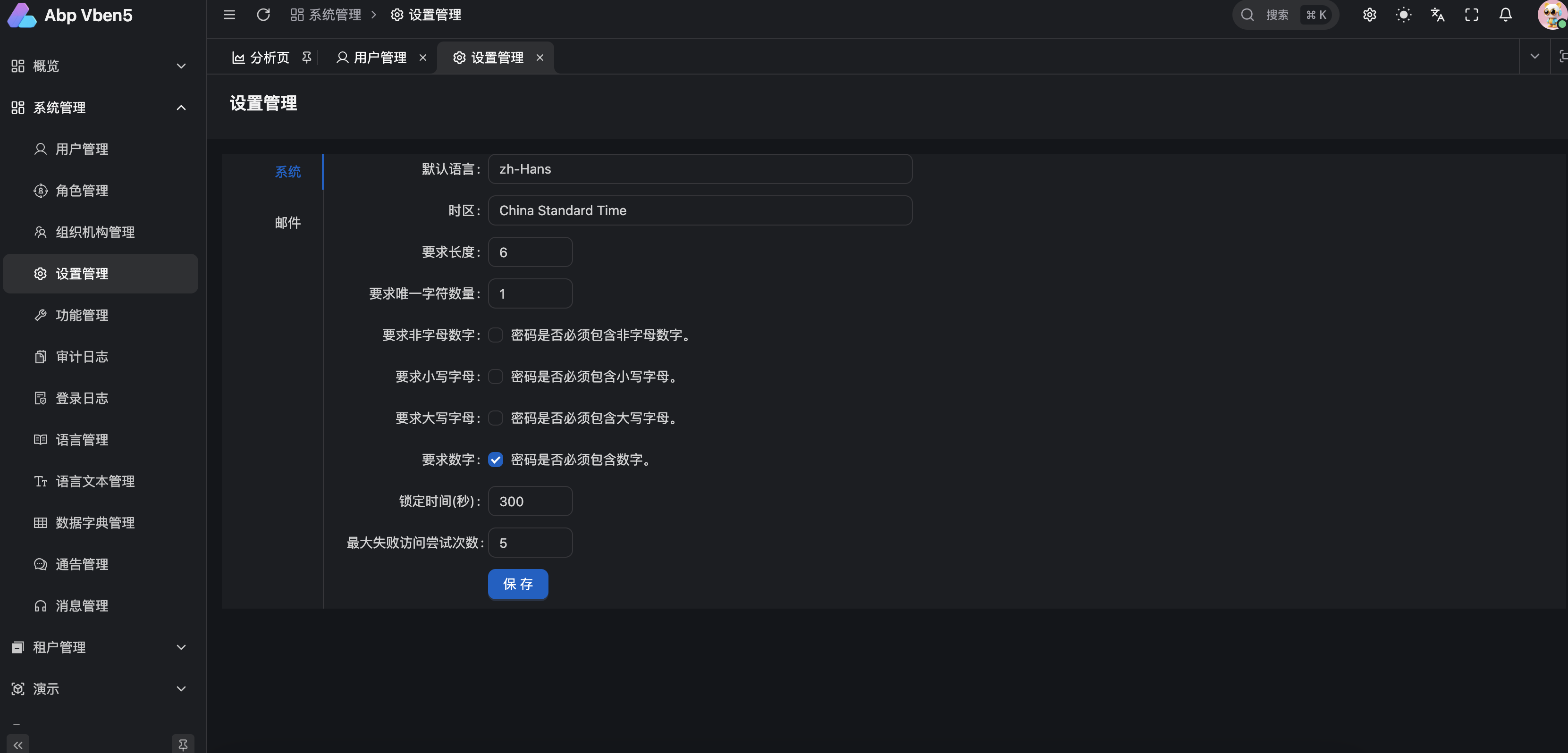1568x753 pixels.
Task: Focus the 锁定时间(秒) field
Action: 530,501
